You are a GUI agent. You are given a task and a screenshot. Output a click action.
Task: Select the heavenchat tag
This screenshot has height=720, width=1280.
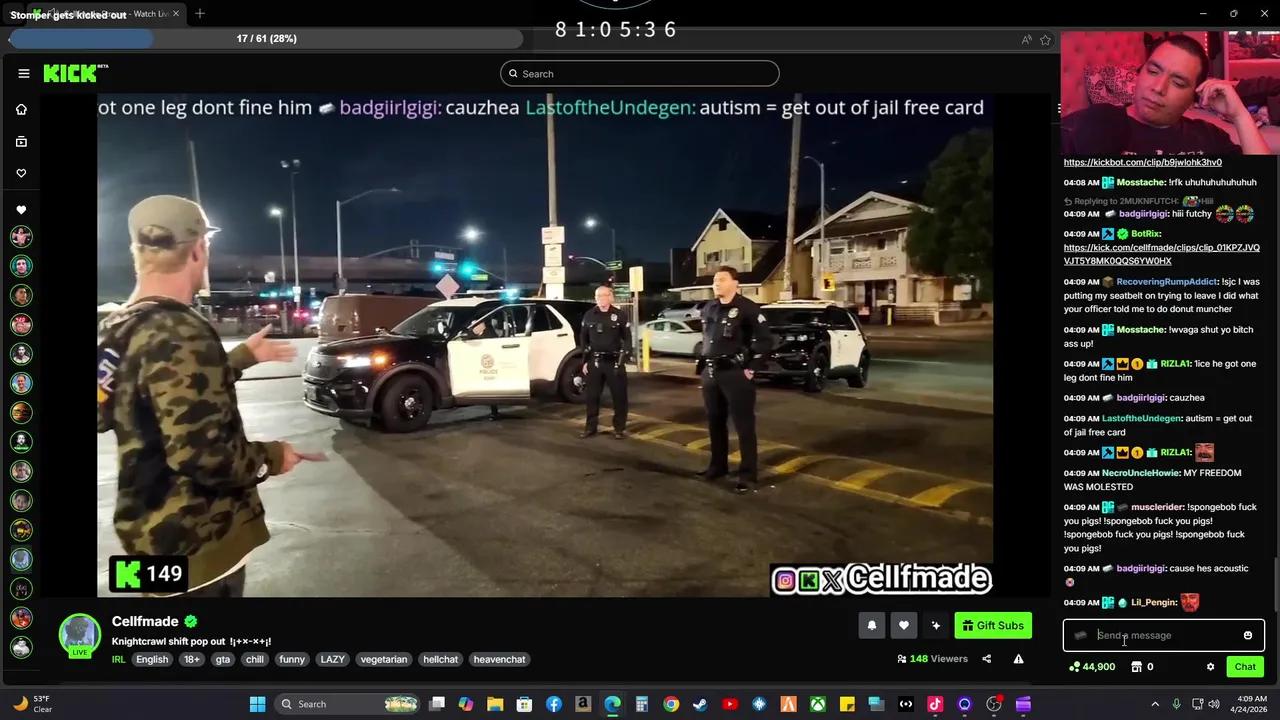pos(499,659)
